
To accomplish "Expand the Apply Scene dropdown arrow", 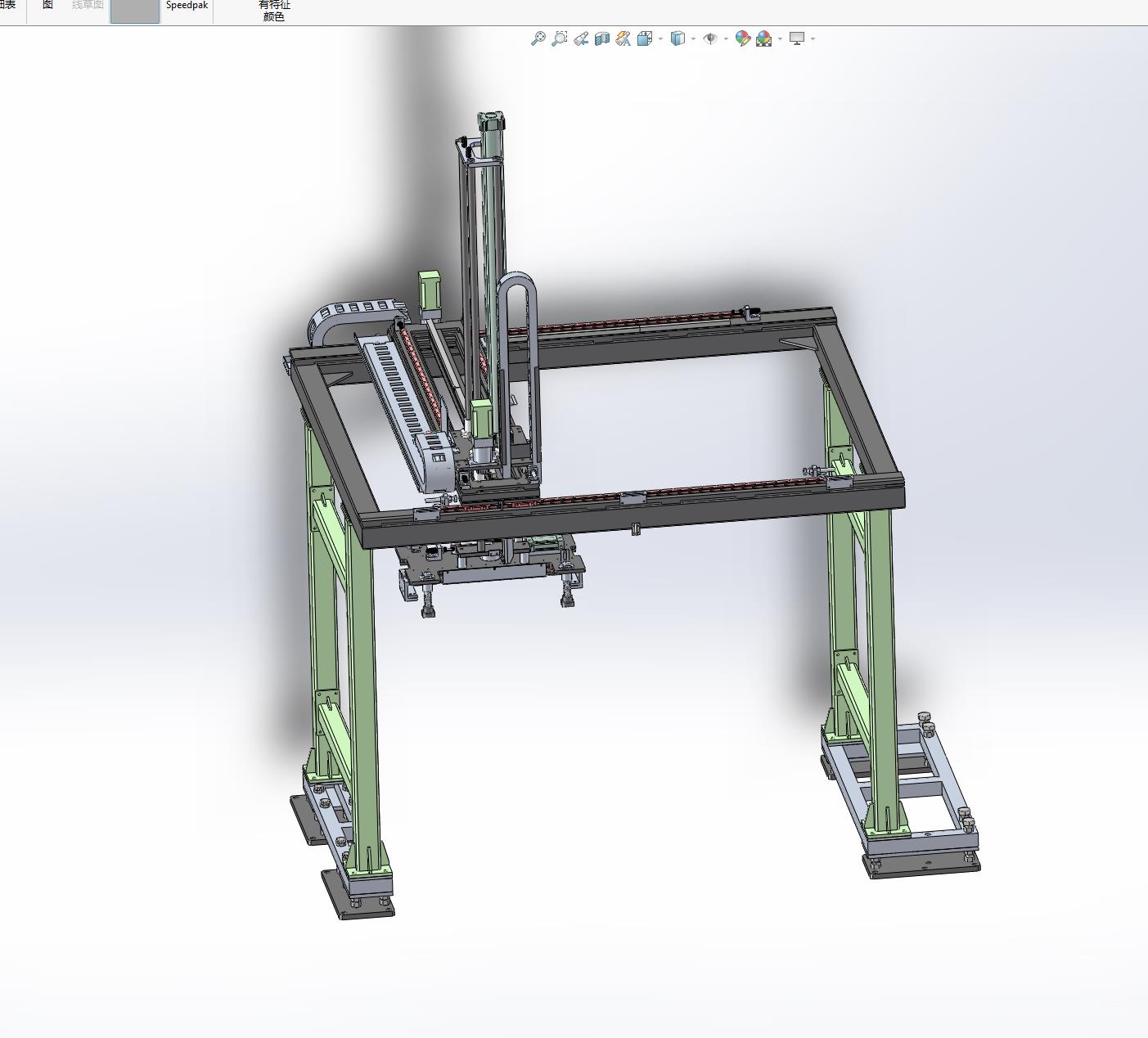I will [x=780, y=38].
